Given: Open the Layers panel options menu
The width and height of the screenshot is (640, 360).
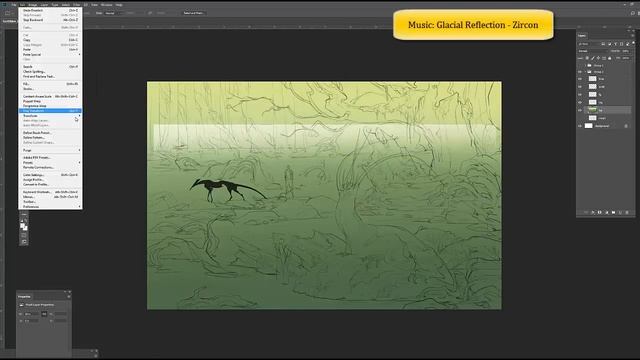Looking at the screenshot, I should (633, 36).
